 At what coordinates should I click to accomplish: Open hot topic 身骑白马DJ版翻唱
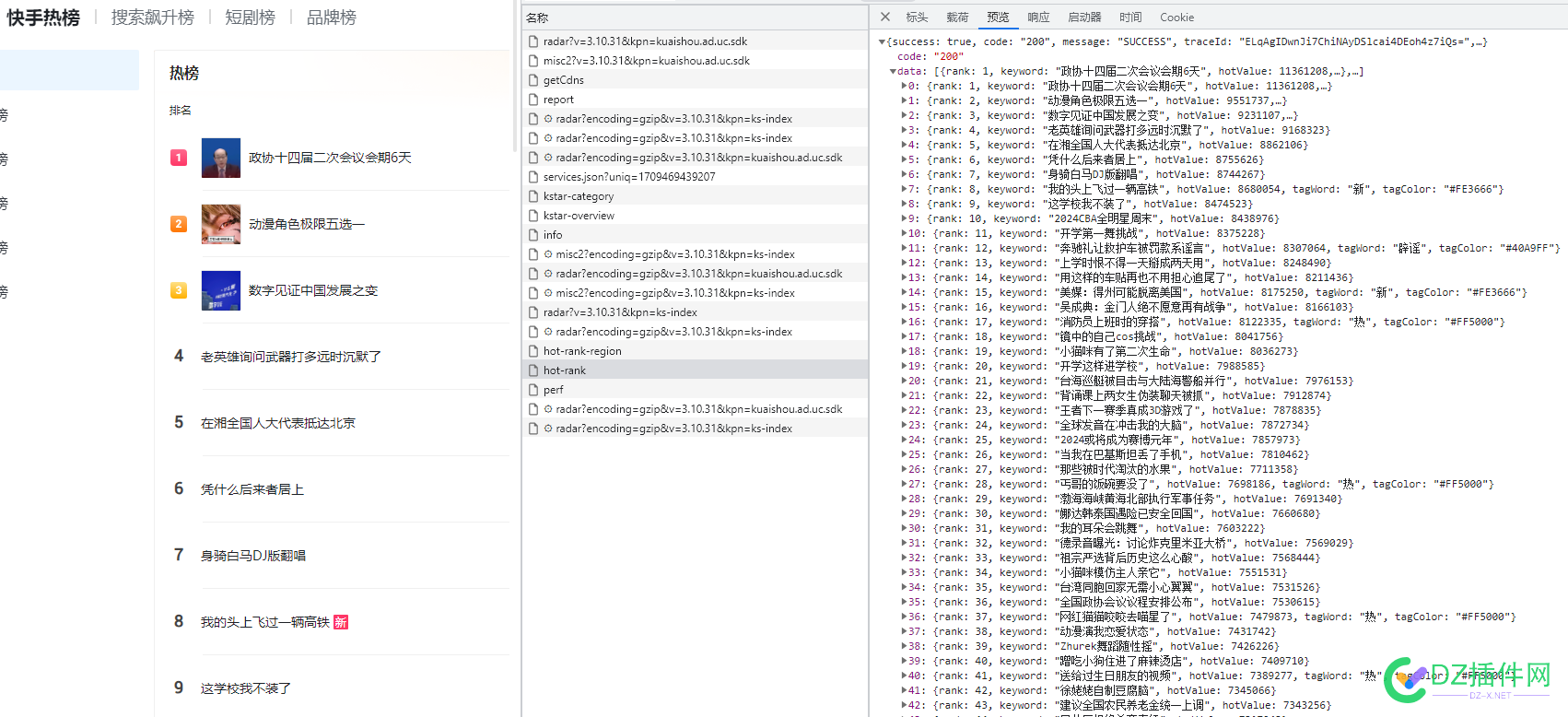253,556
